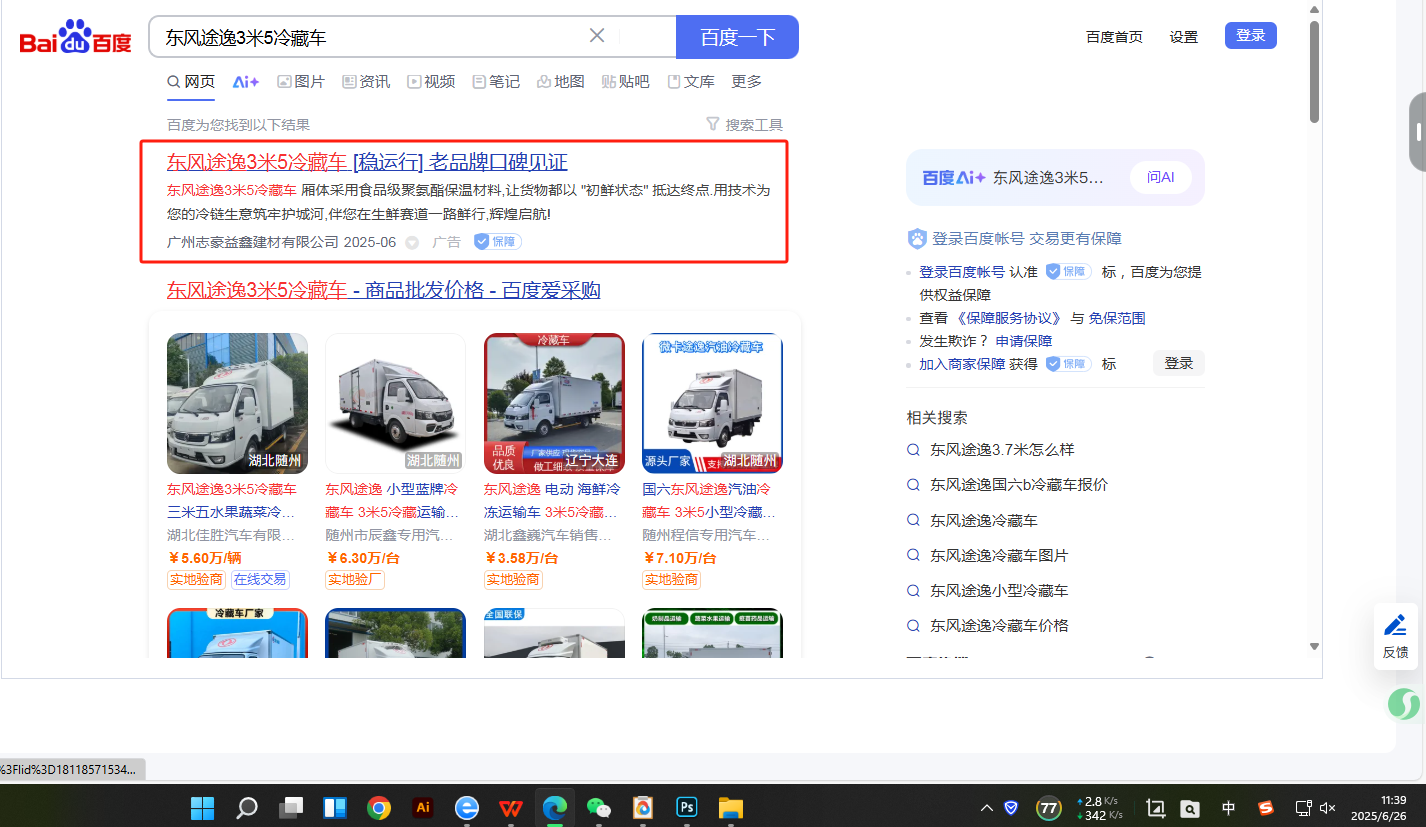Image resolution: width=1426 pixels, height=827 pixels.
Task: Click the screenshot crop tray icon
Action: [1156, 808]
